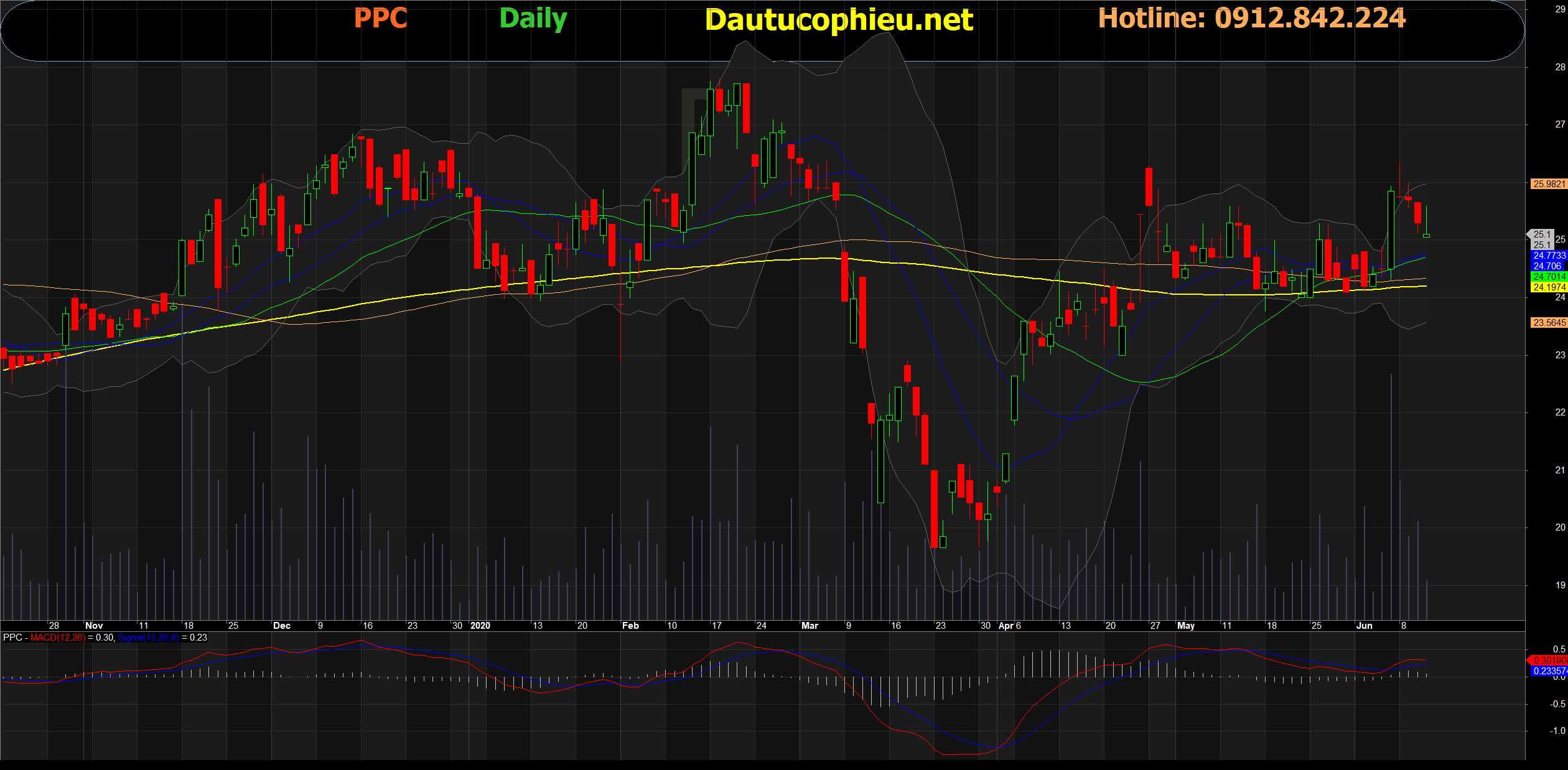
Task: Click the PPC ticker symbol label
Action: click(x=380, y=18)
